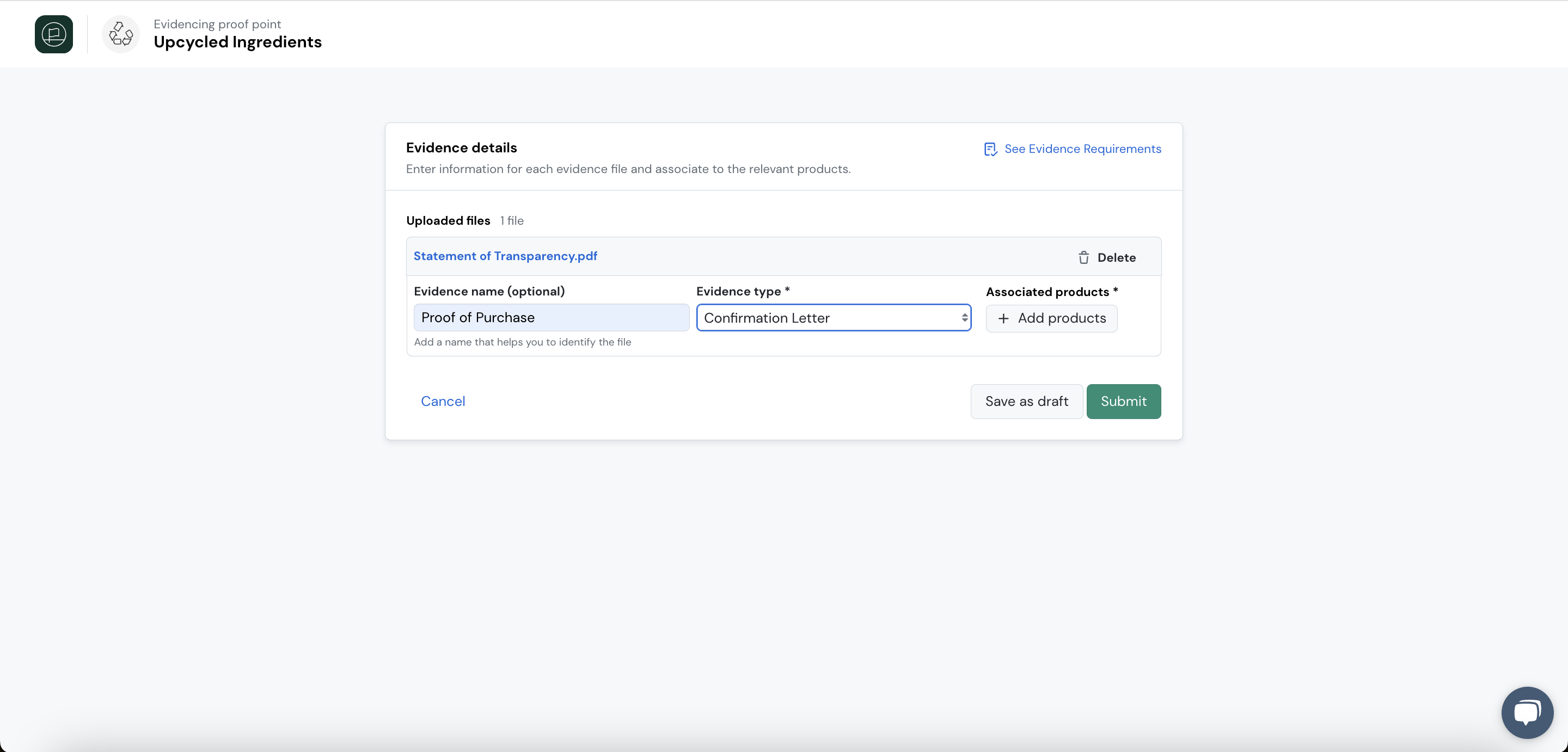Click Save as draft button
This screenshot has width=1568, height=752.
[1026, 402]
